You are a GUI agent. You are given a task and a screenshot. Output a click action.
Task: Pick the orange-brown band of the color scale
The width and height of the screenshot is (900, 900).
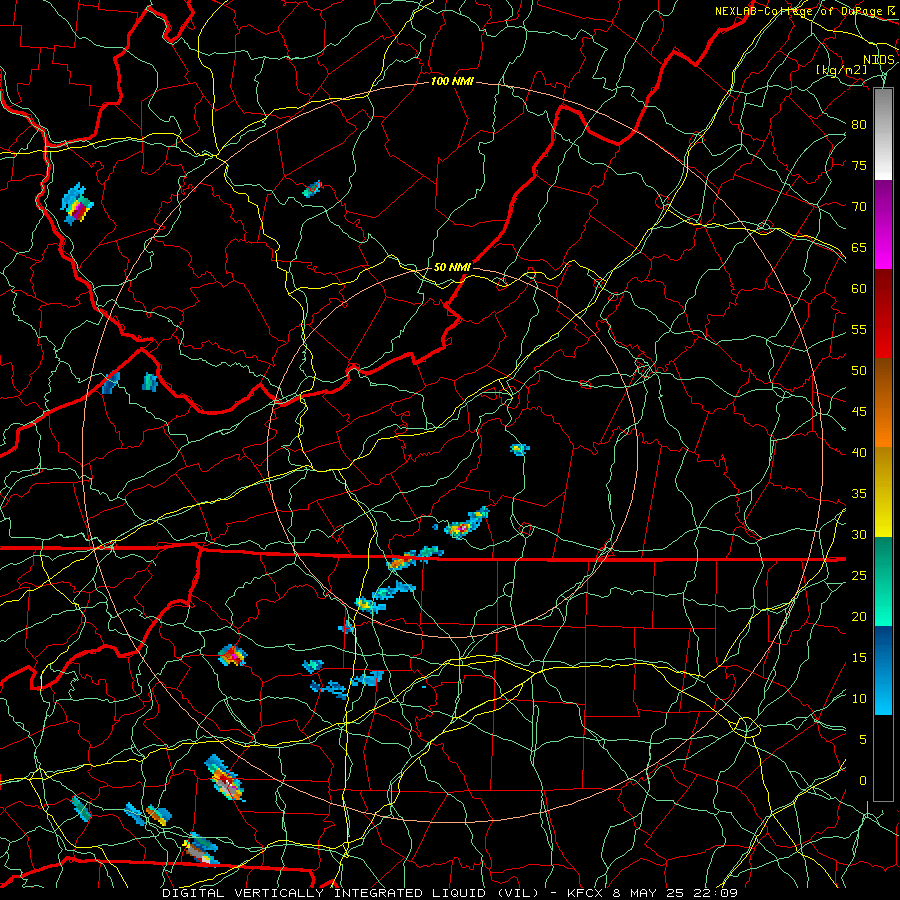point(883,403)
